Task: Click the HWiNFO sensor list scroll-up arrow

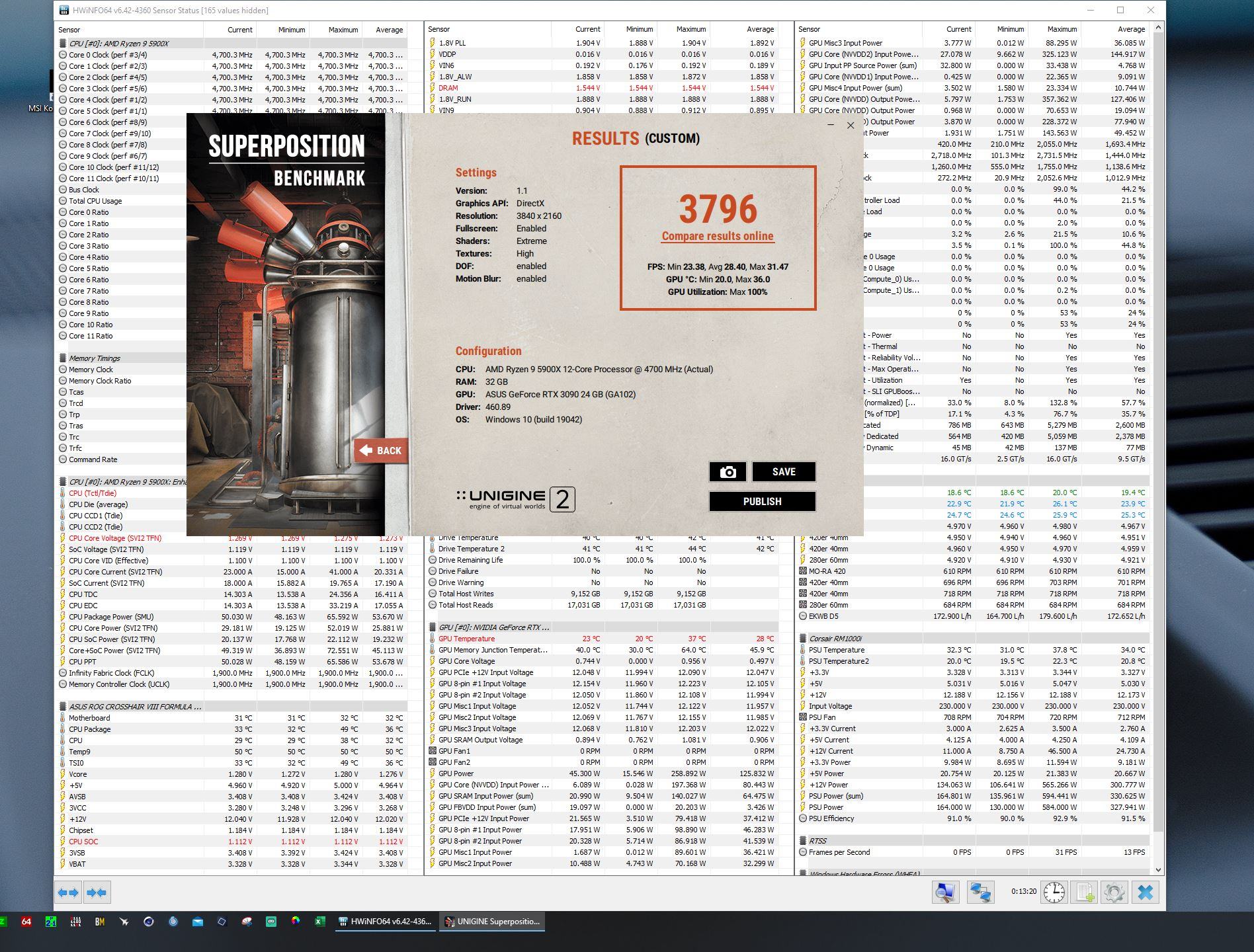Action: click(1157, 28)
